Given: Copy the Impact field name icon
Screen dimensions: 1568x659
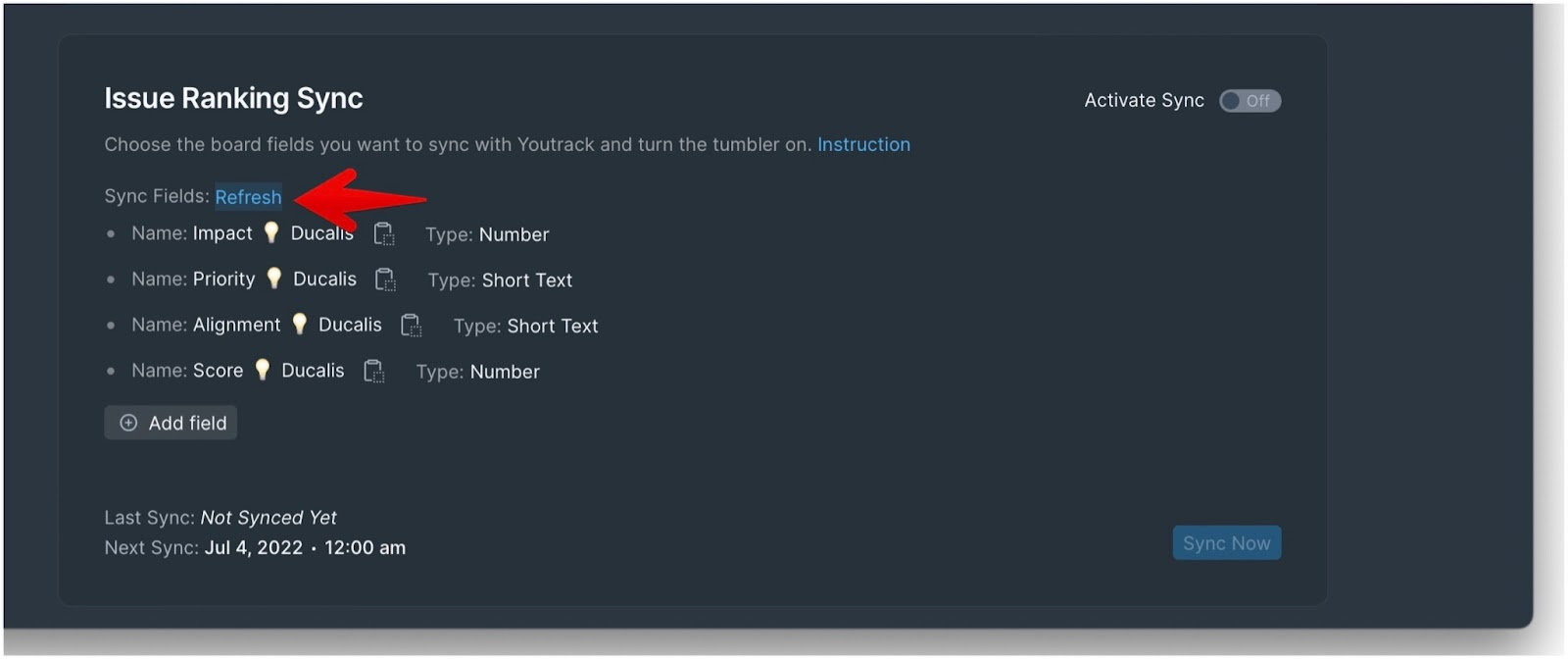Looking at the screenshot, I should (x=384, y=233).
